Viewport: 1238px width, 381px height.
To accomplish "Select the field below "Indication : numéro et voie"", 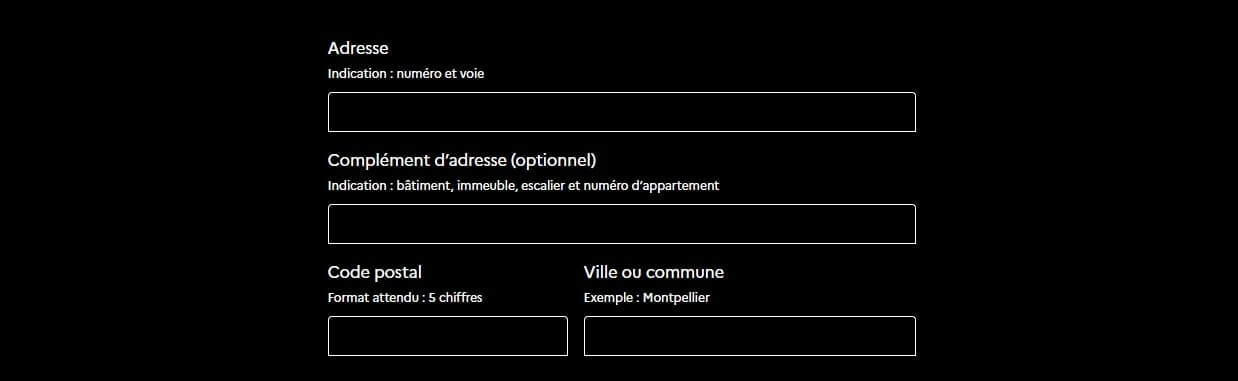I will point(621,112).
